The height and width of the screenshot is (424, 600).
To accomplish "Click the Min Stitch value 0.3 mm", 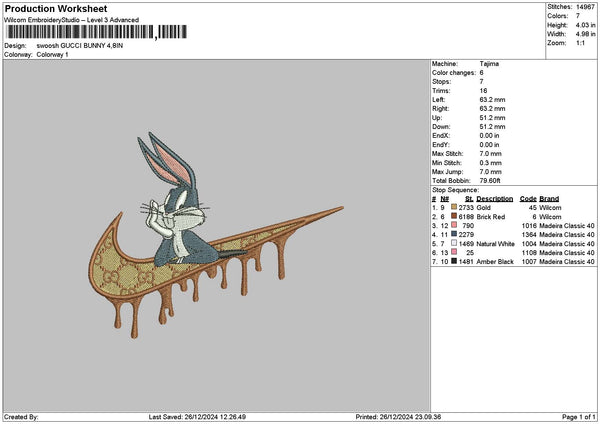I will point(491,163).
